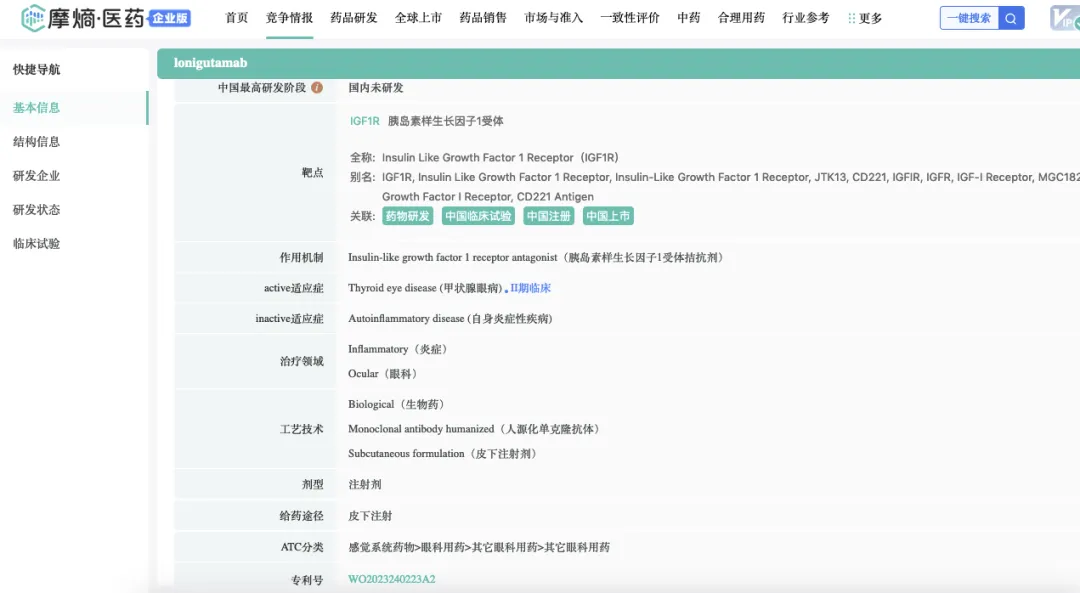Click the 药物研发 related tag
Screen dimensions: 1080x593
[x=407, y=216]
